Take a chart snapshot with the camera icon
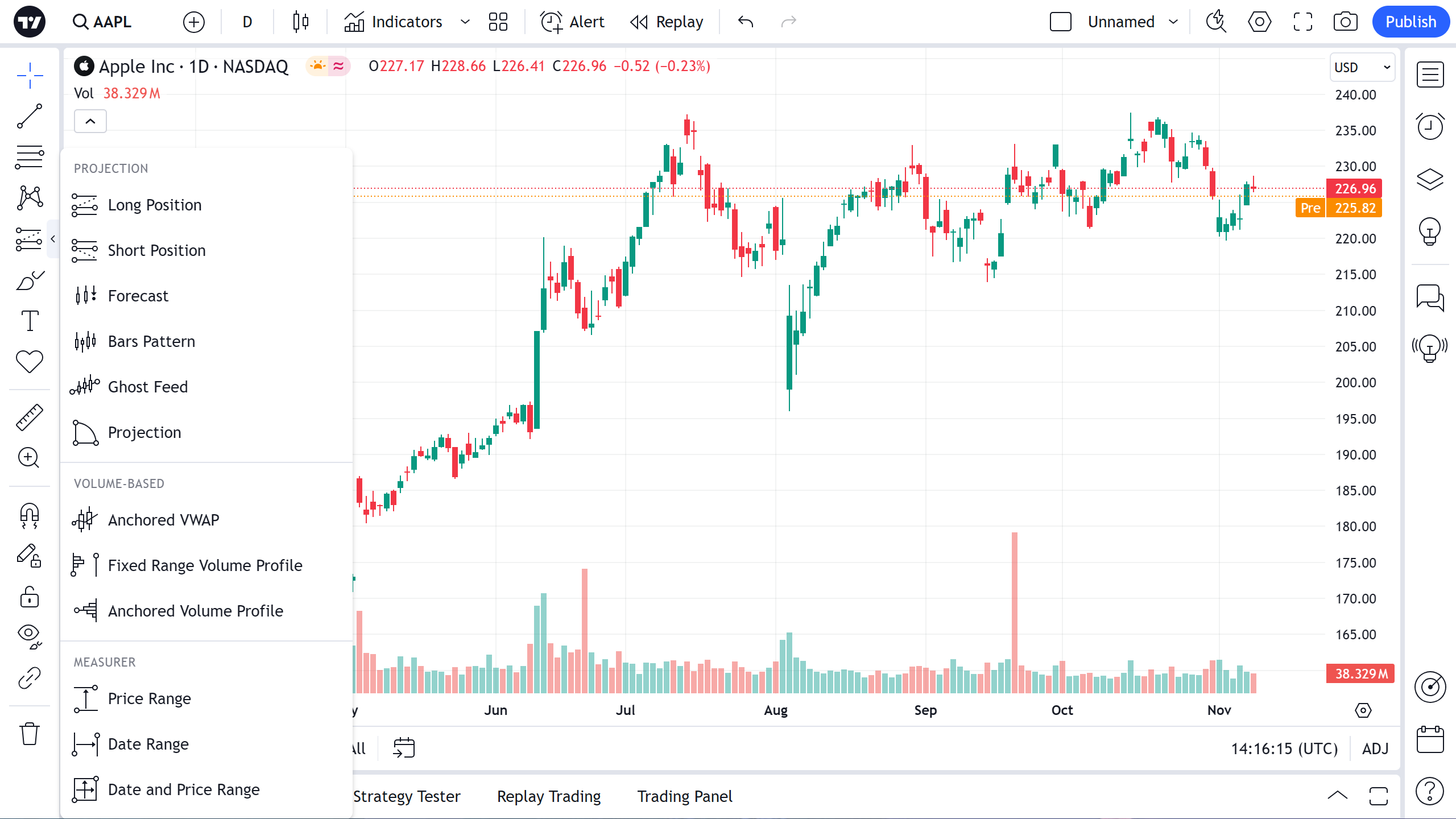 pos(1346,22)
